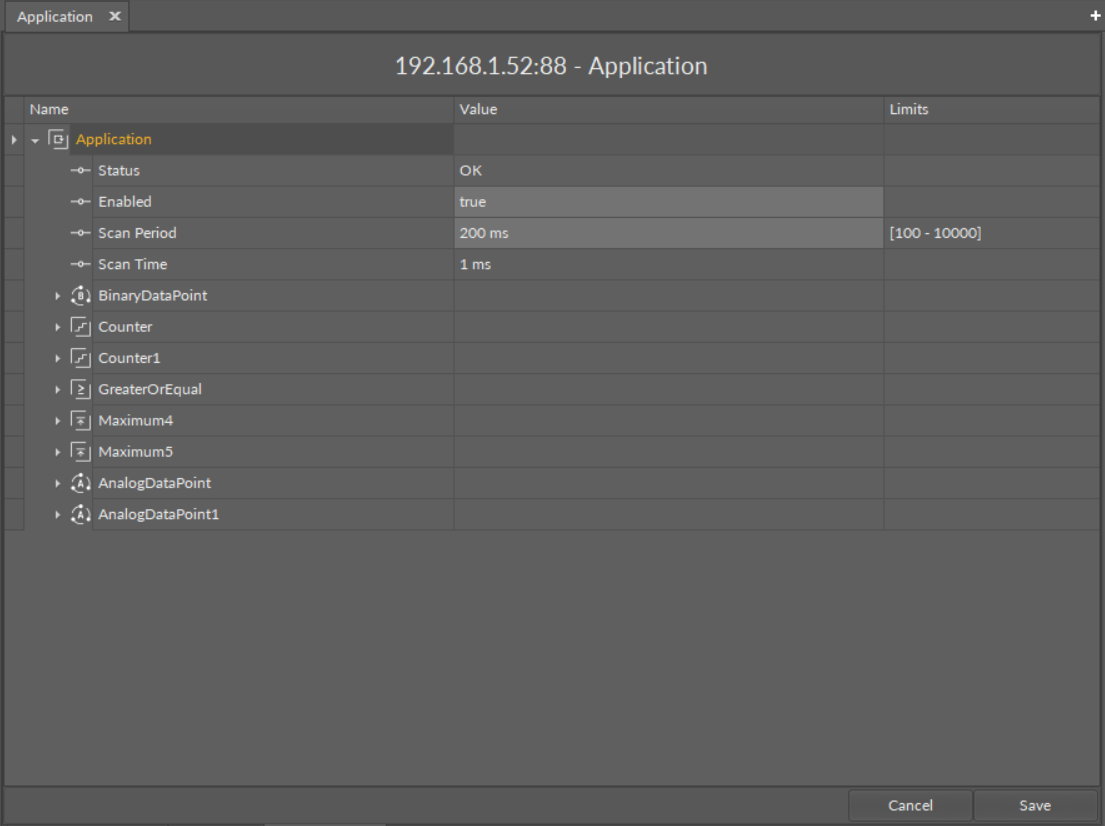Collapse the Application tree node
Viewport: 1105px width, 826px height.
coord(35,140)
